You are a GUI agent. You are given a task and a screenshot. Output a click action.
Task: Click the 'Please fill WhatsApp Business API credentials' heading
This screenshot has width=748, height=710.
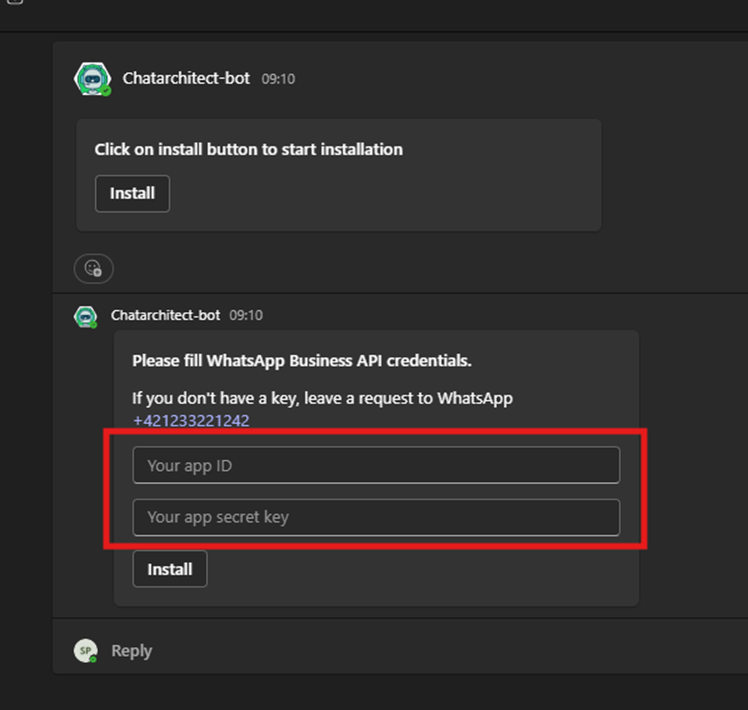[302, 361]
